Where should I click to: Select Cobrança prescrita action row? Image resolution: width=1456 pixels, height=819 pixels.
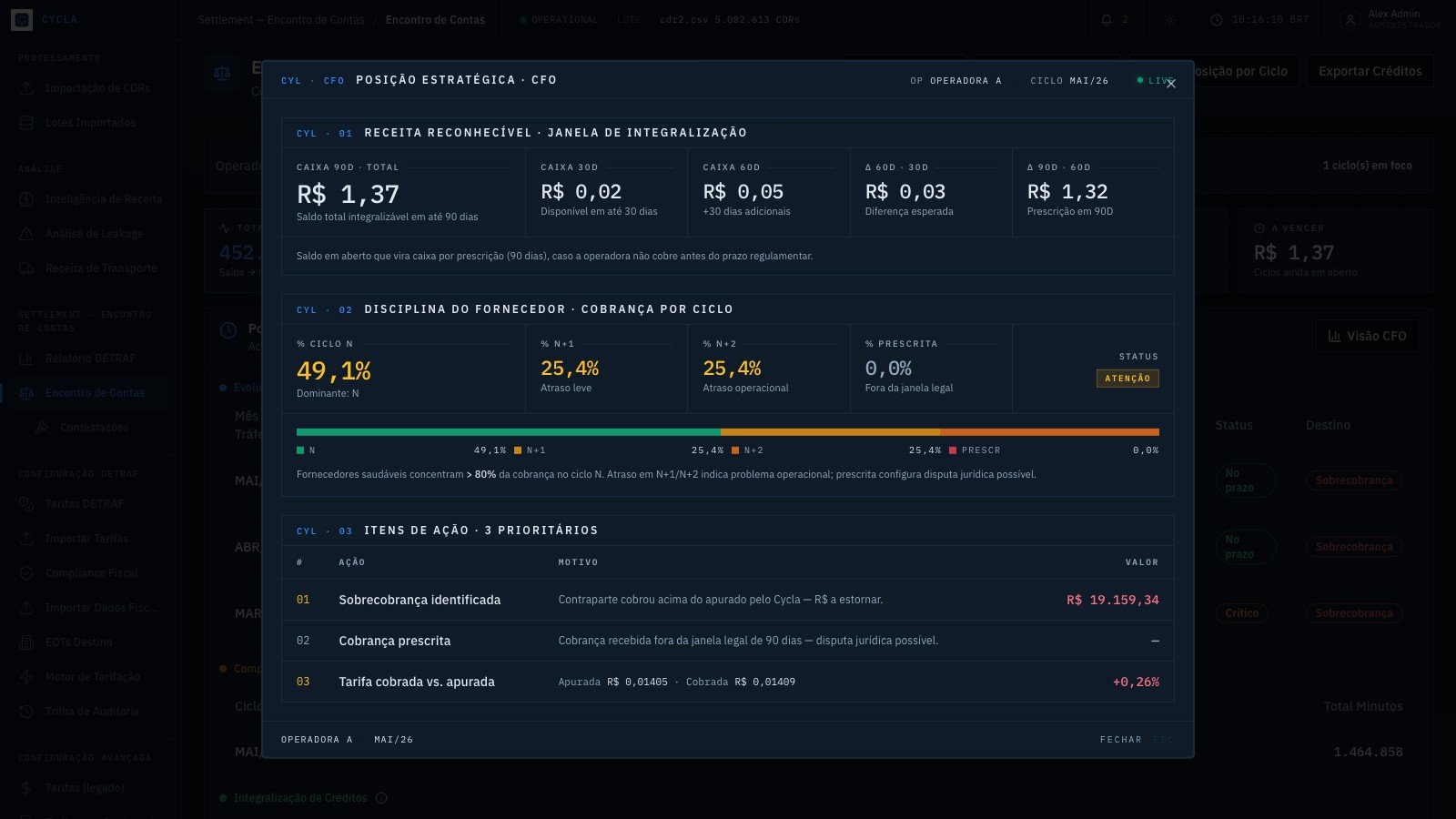pyautogui.click(x=728, y=641)
